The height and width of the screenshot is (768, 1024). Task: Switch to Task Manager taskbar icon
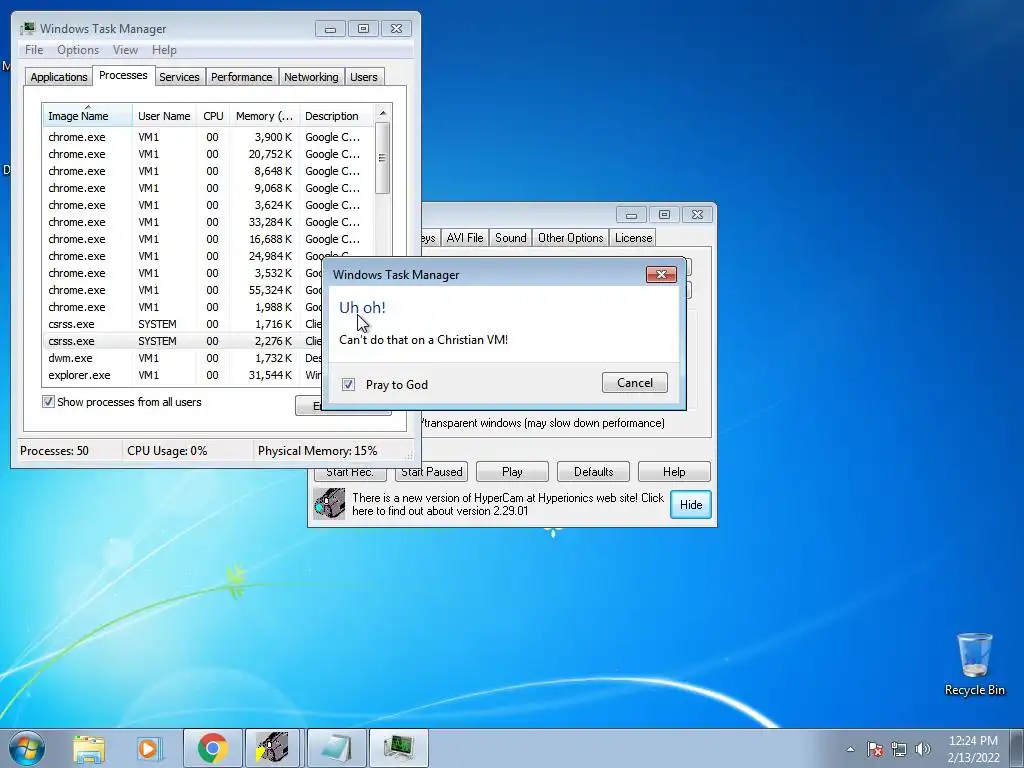tap(399, 748)
